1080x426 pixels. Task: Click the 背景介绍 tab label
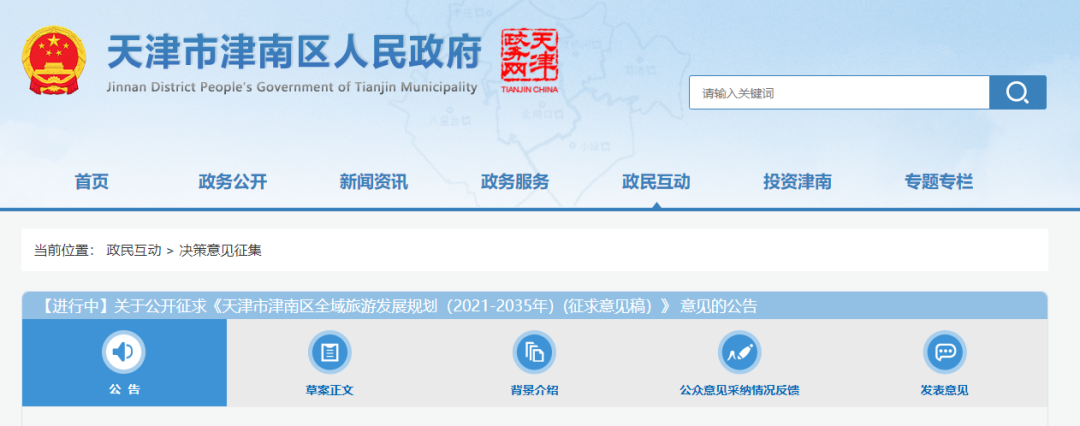pyautogui.click(x=534, y=390)
